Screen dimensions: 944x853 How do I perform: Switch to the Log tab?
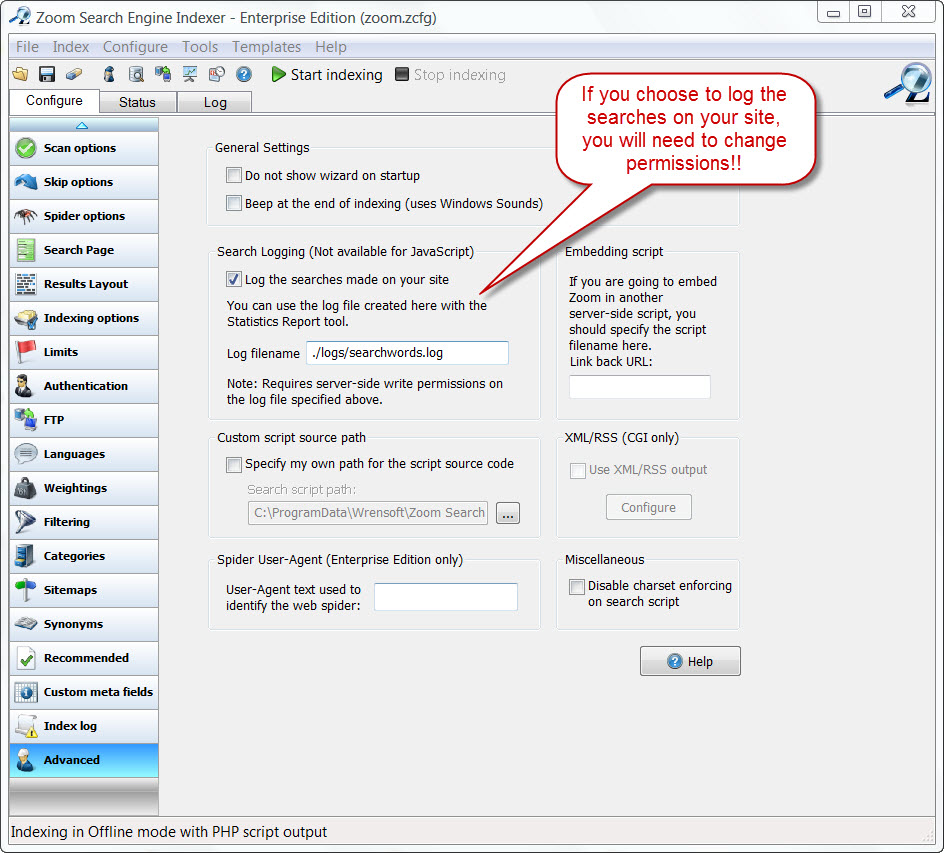[x=215, y=102]
